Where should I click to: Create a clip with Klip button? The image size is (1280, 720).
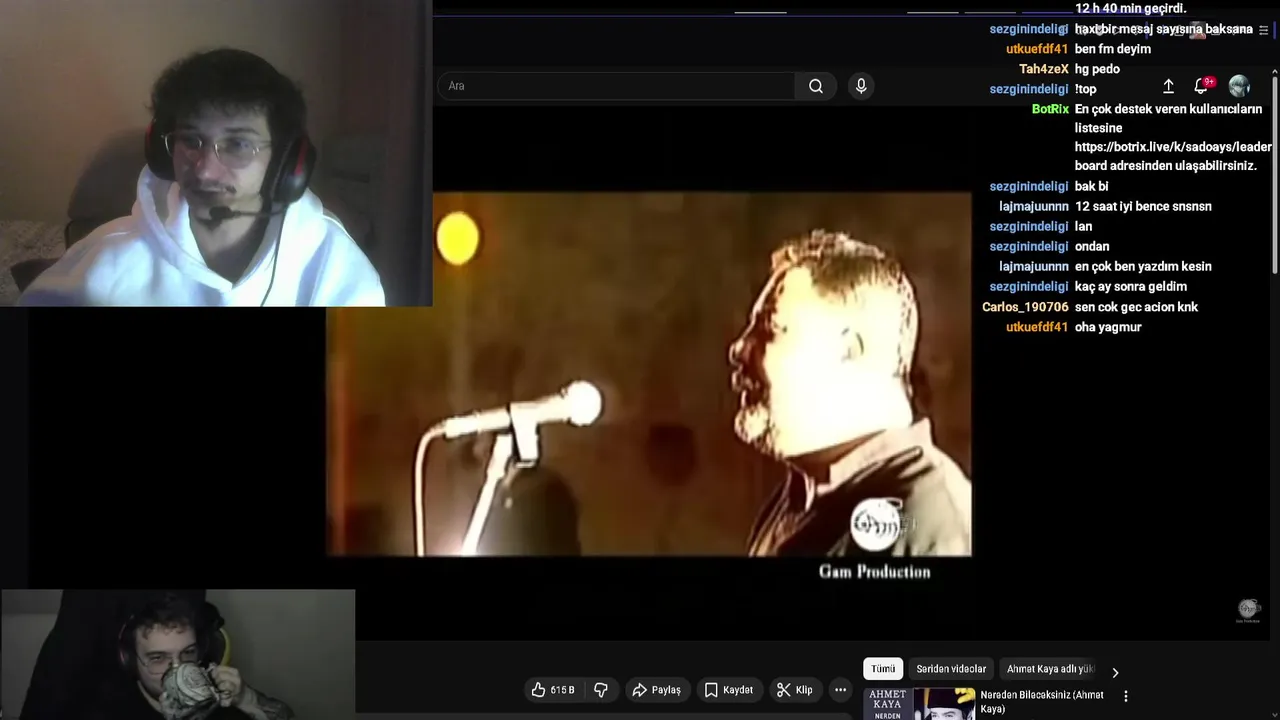pos(795,690)
